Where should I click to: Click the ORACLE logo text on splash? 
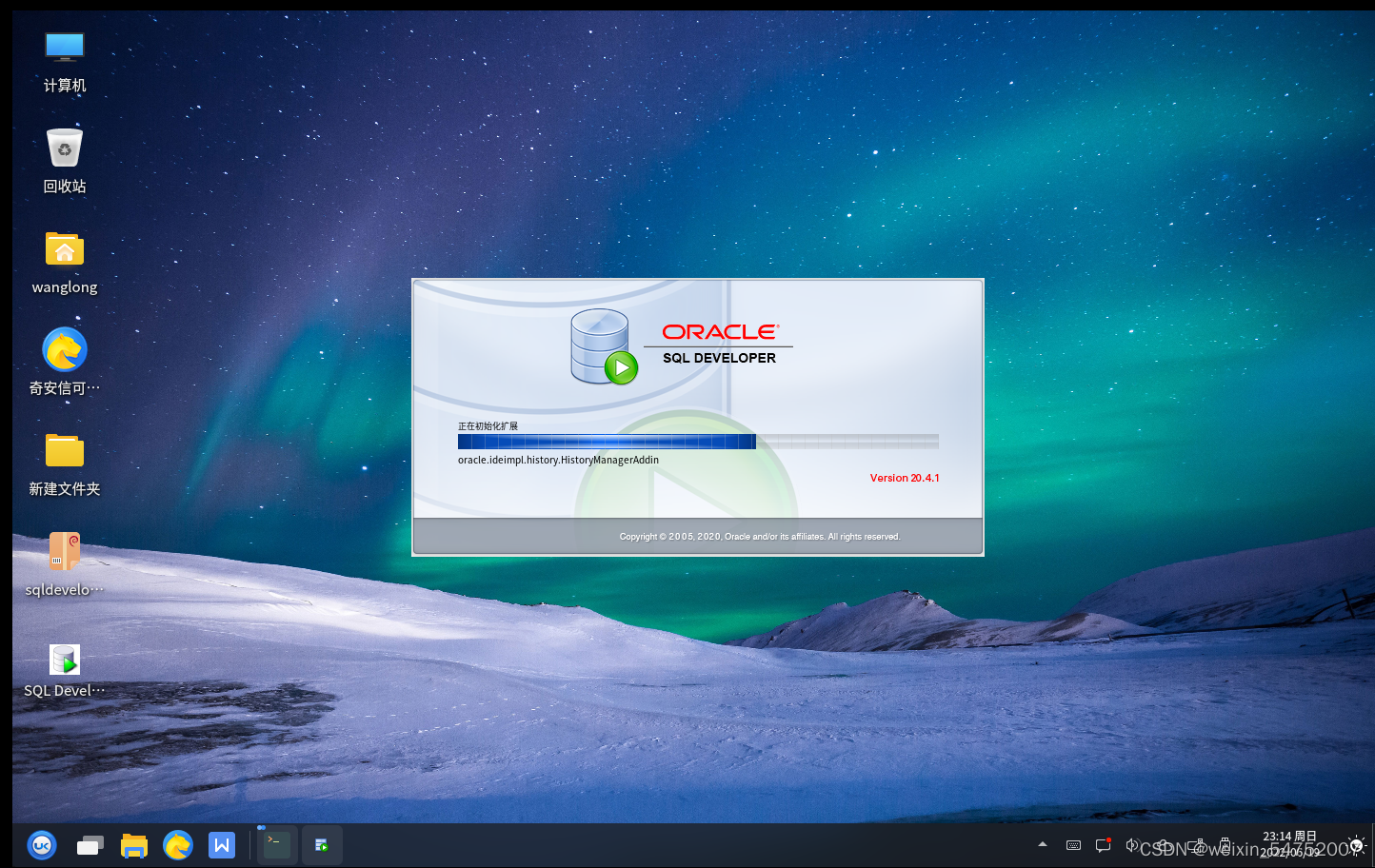pyautogui.click(x=721, y=332)
